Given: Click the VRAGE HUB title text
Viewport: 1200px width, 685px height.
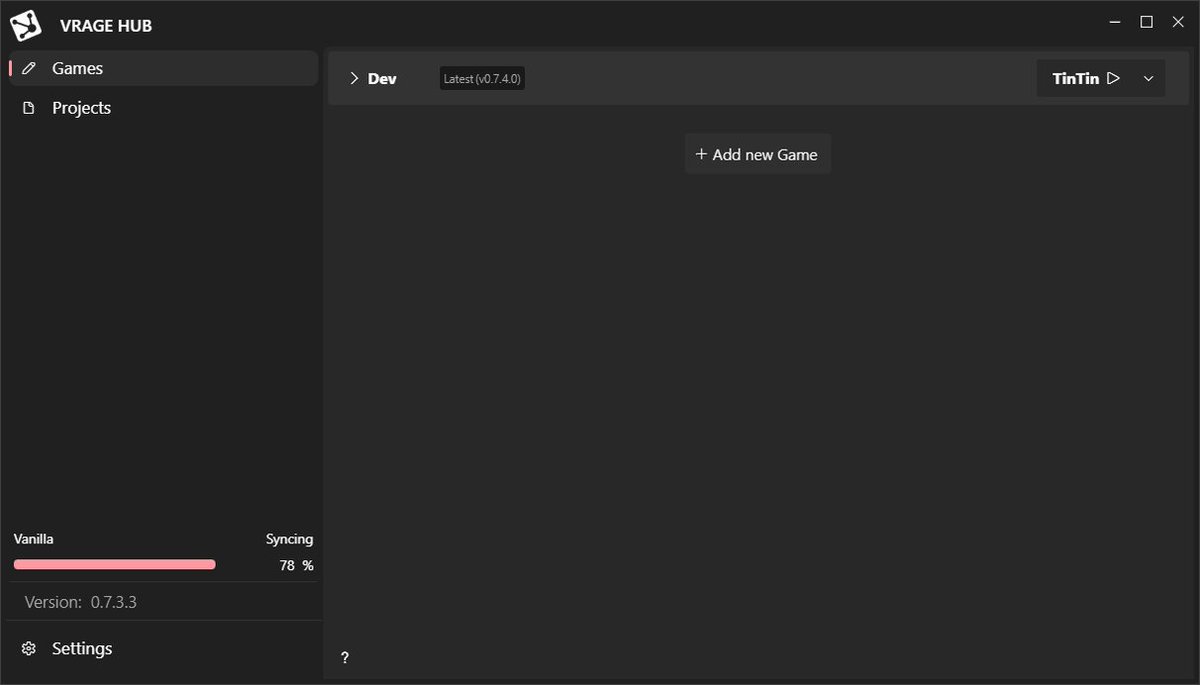Looking at the screenshot, I should pyautogui.click(x=106, y=26).
